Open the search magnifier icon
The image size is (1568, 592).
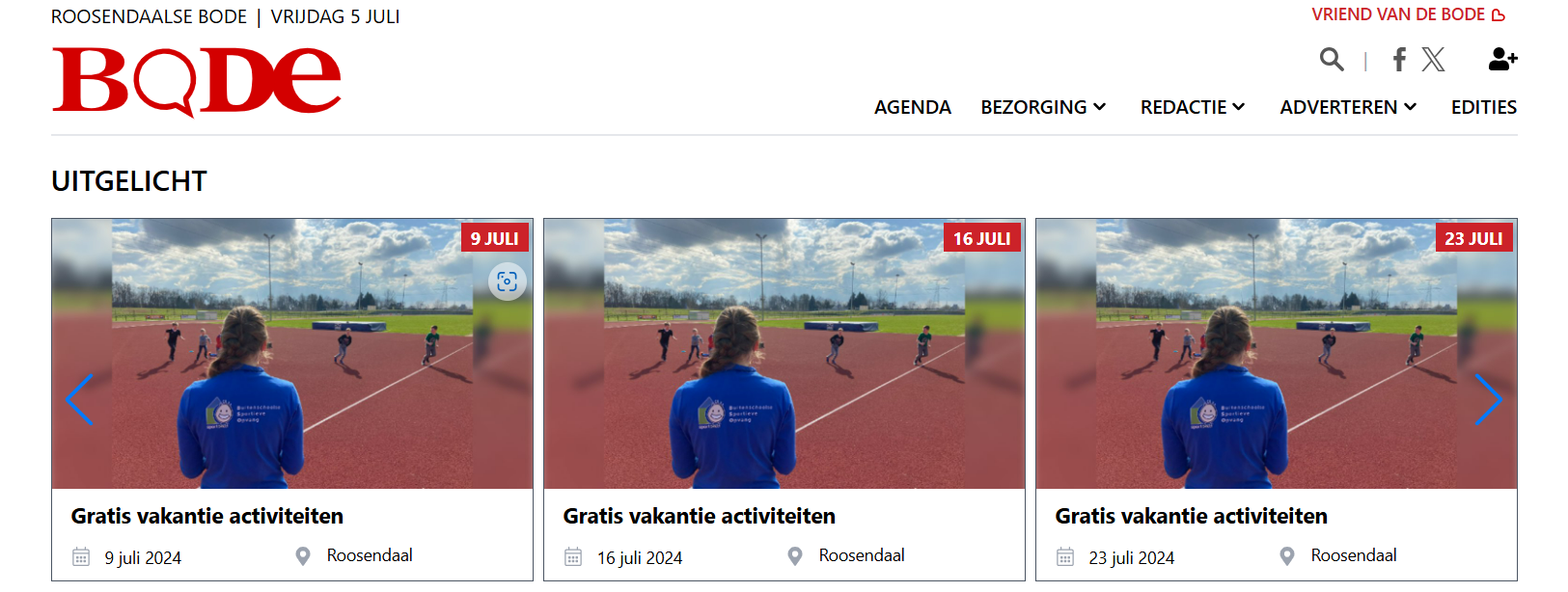click(1332, 60)
